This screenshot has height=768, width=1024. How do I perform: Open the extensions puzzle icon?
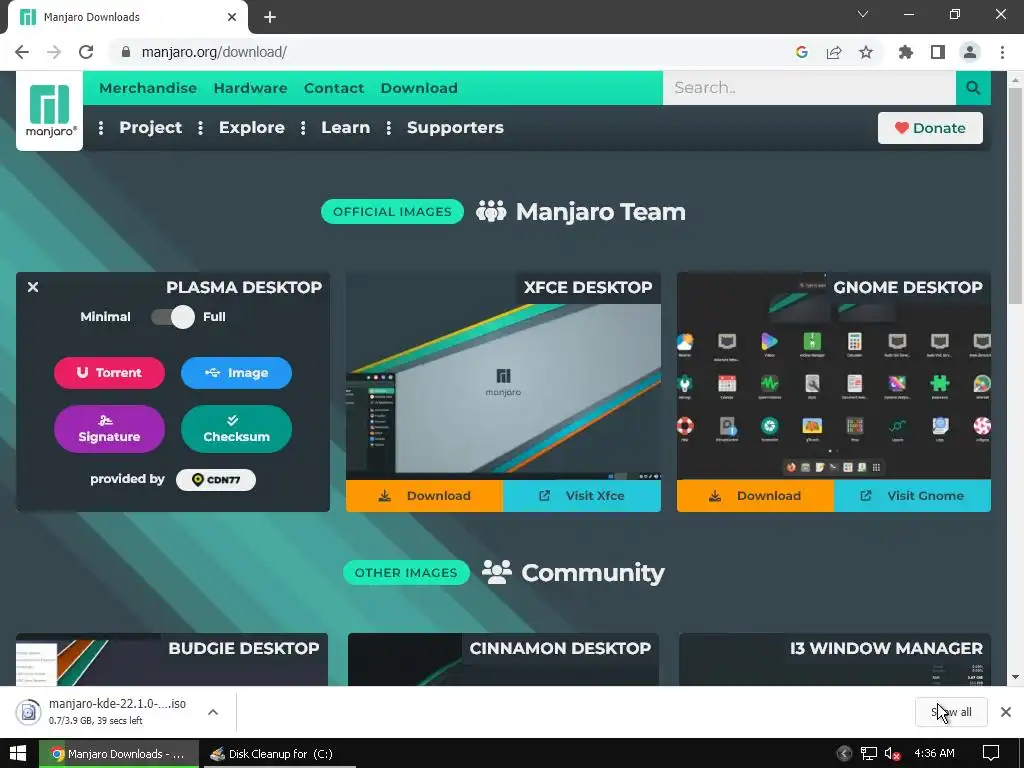[x=906, y=52]
